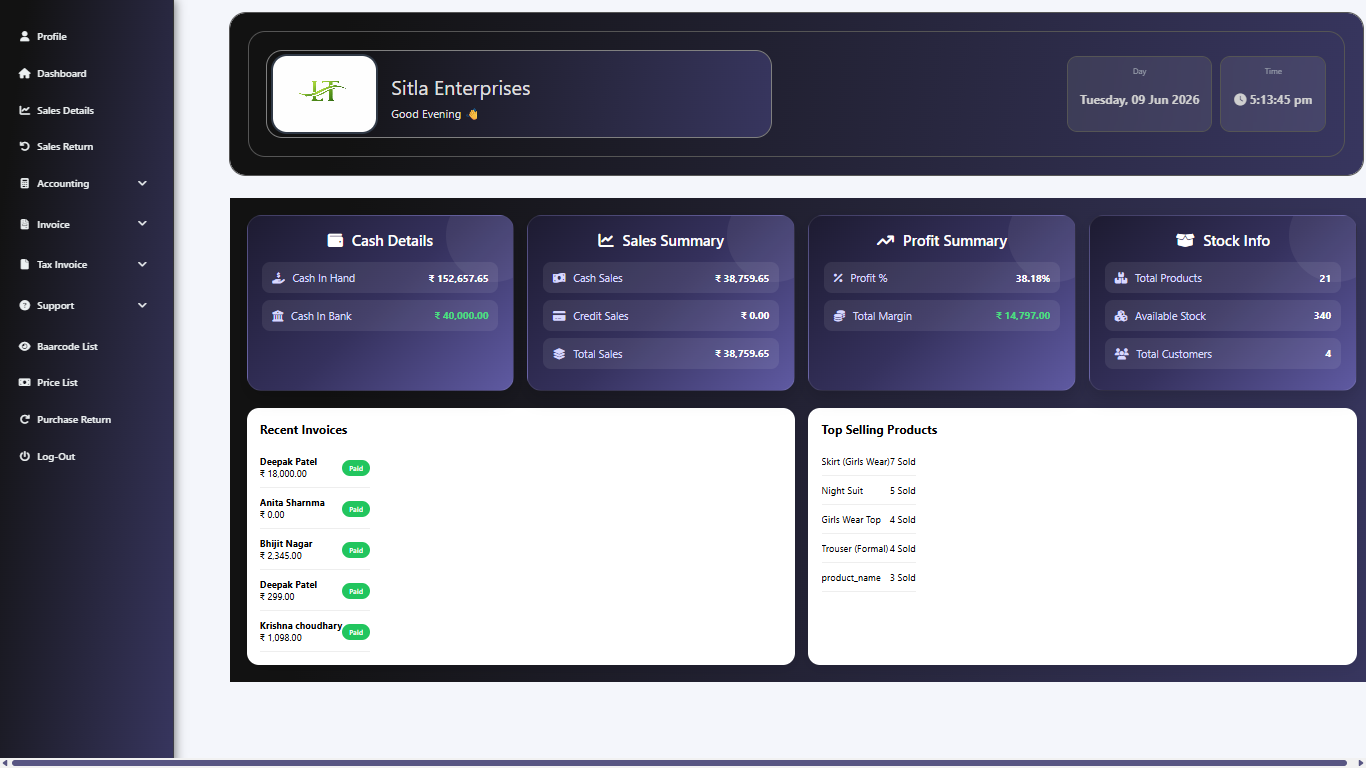The height and width of the screenshot is (768, 1366).
Task: Click the 'Trouser (Formal)' product row
Action: [868, 549]
